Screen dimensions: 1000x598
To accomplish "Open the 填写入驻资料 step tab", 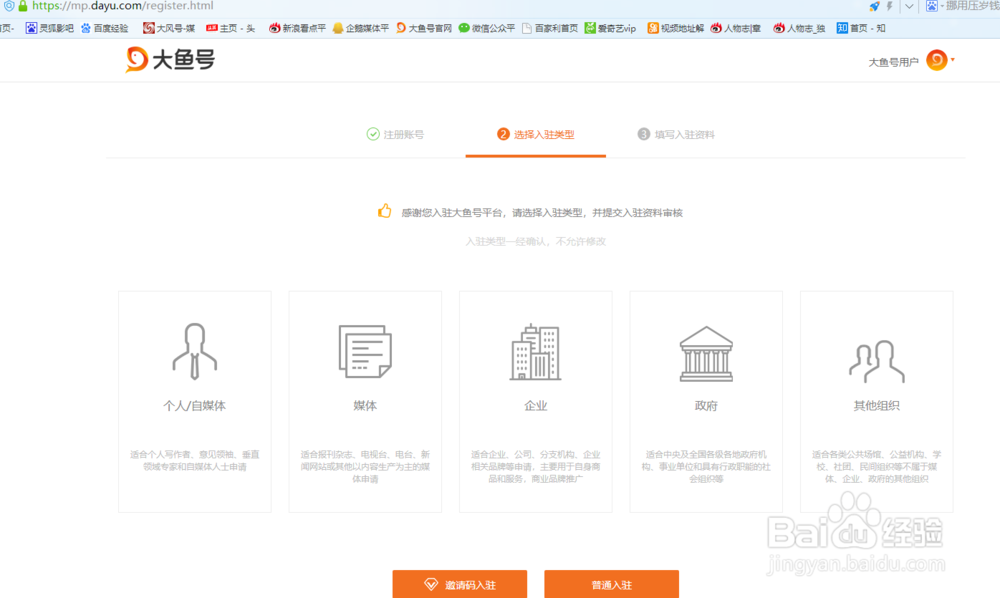I will 676,135.
